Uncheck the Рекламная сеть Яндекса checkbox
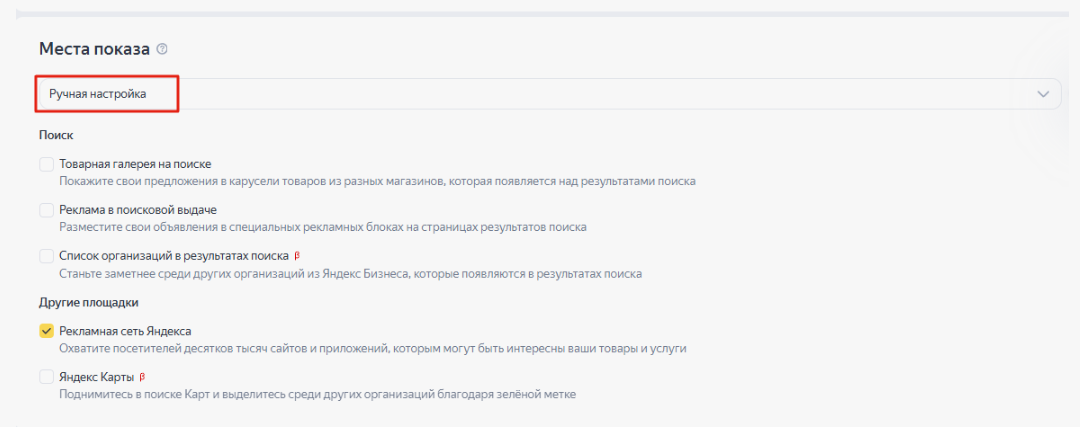1080x427 pixels. 46,331
